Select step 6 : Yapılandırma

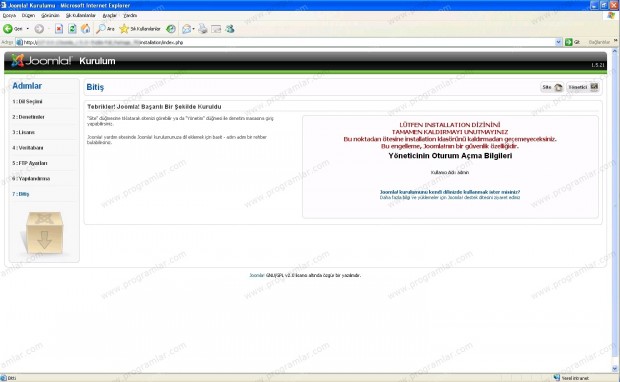coord(31,179)
